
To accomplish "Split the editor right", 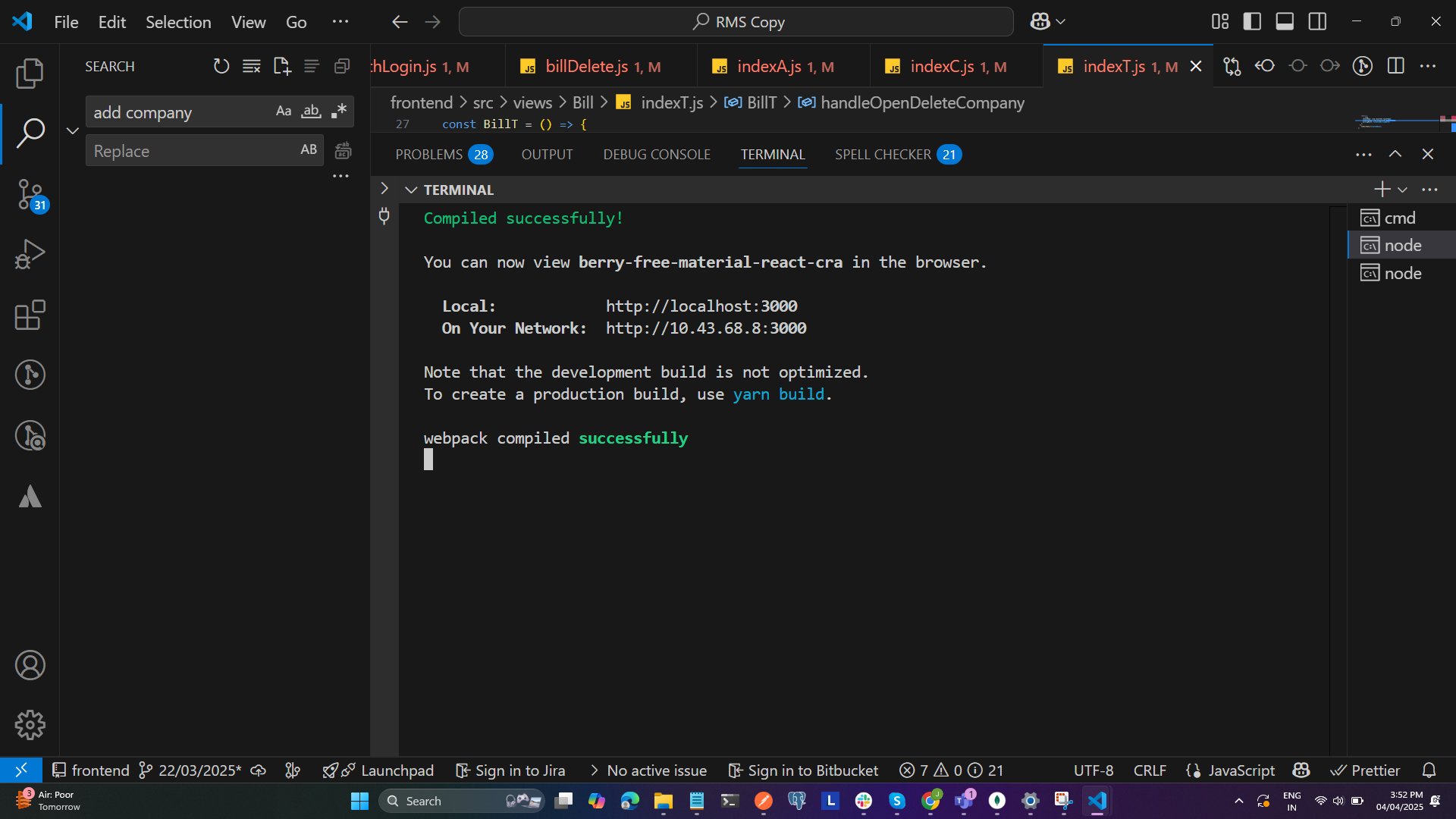I will point(1395,67).
